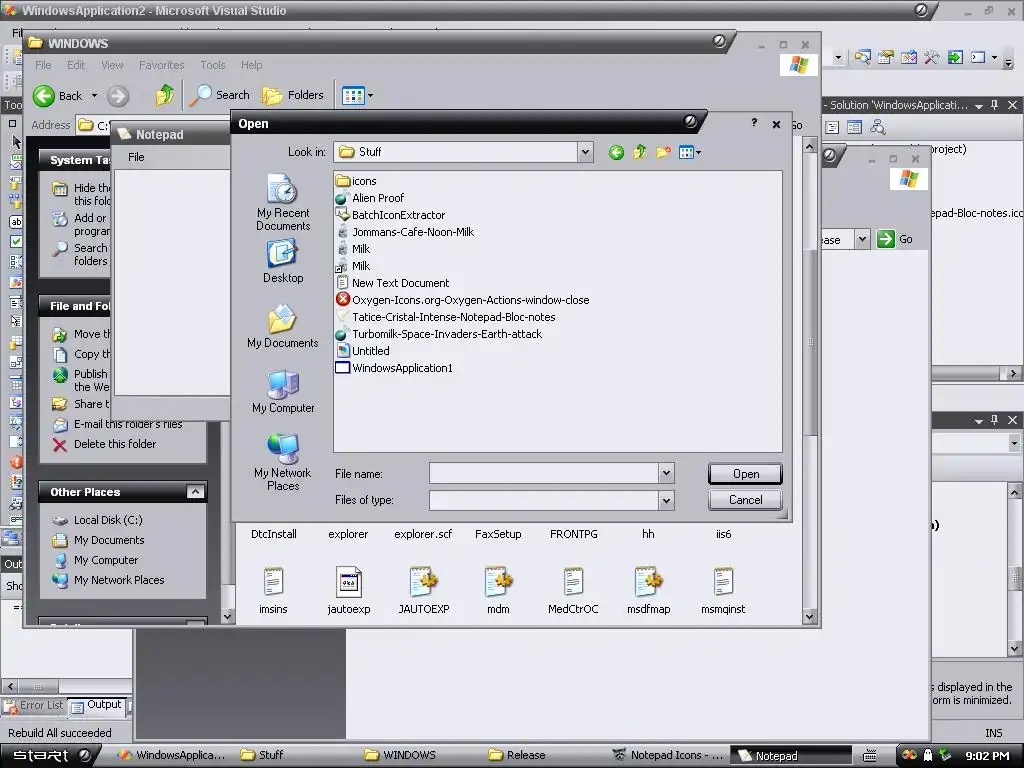The image size is (1024, 768).
Task: Open Favorites menu in WINDOWS explorer
Action: click(x=161, y=65)
